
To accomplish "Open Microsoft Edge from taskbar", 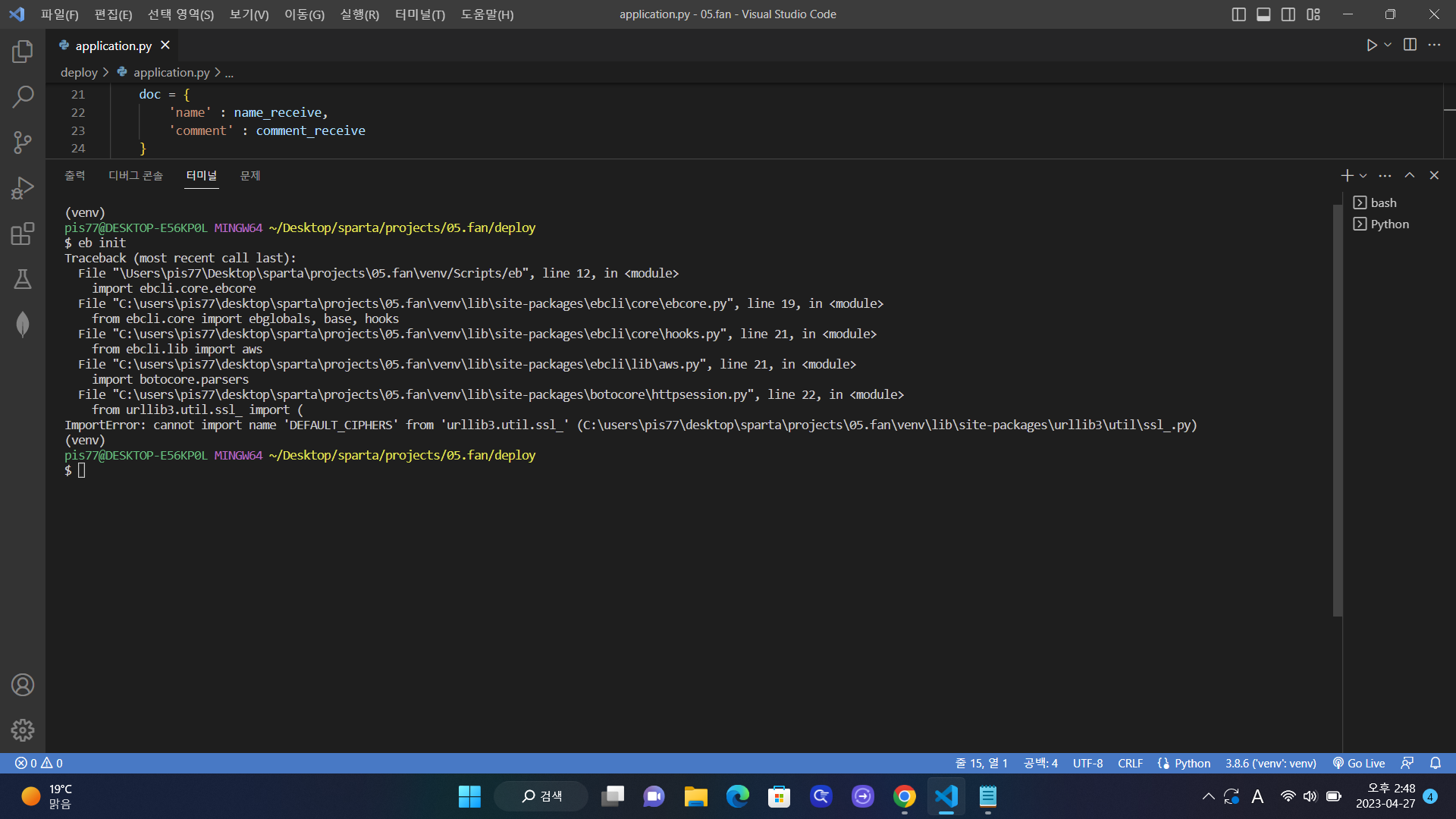I will [737, 796].
